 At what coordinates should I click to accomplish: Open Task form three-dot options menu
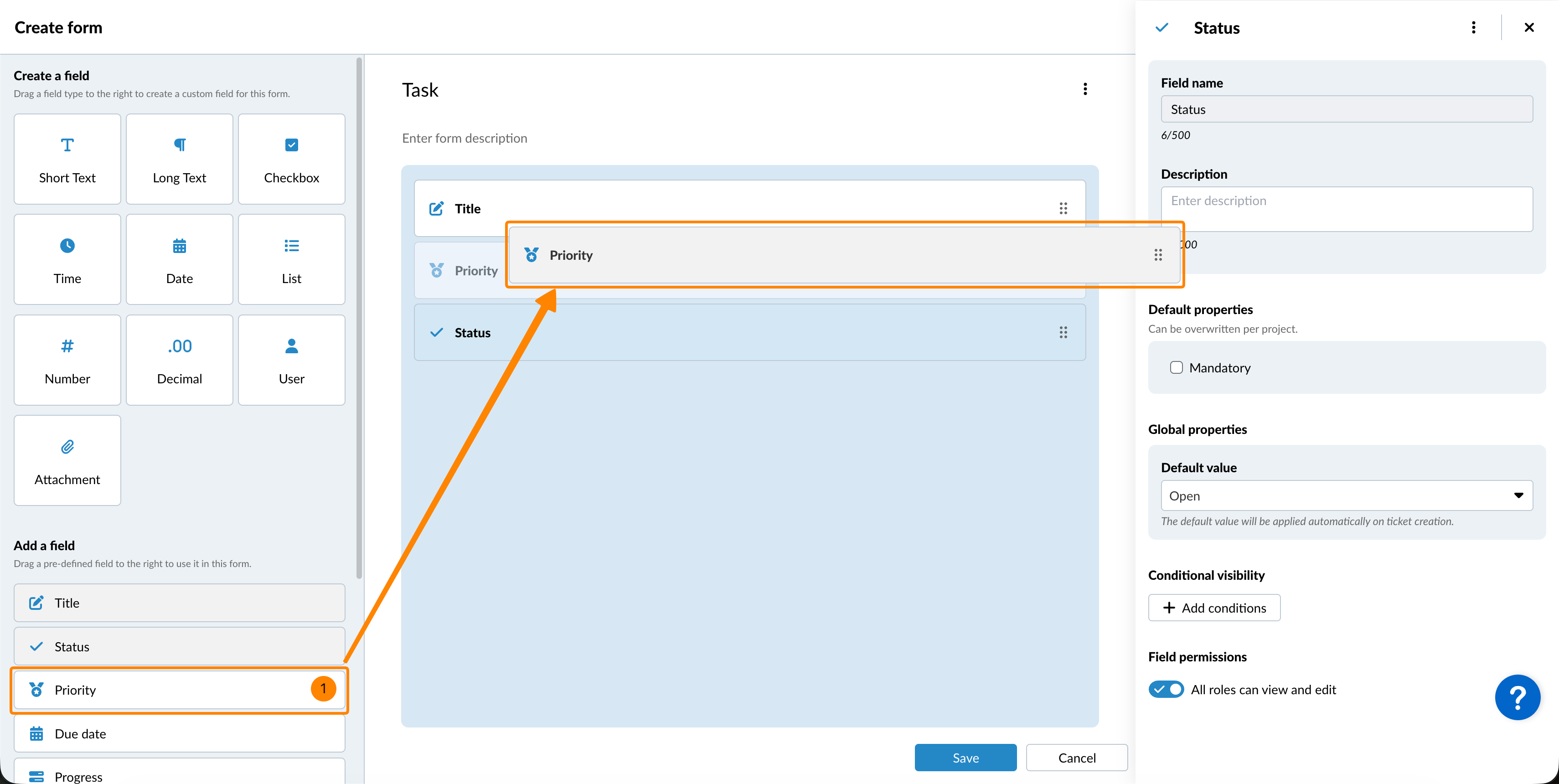pyautogui.click(x=1084, y=89)
